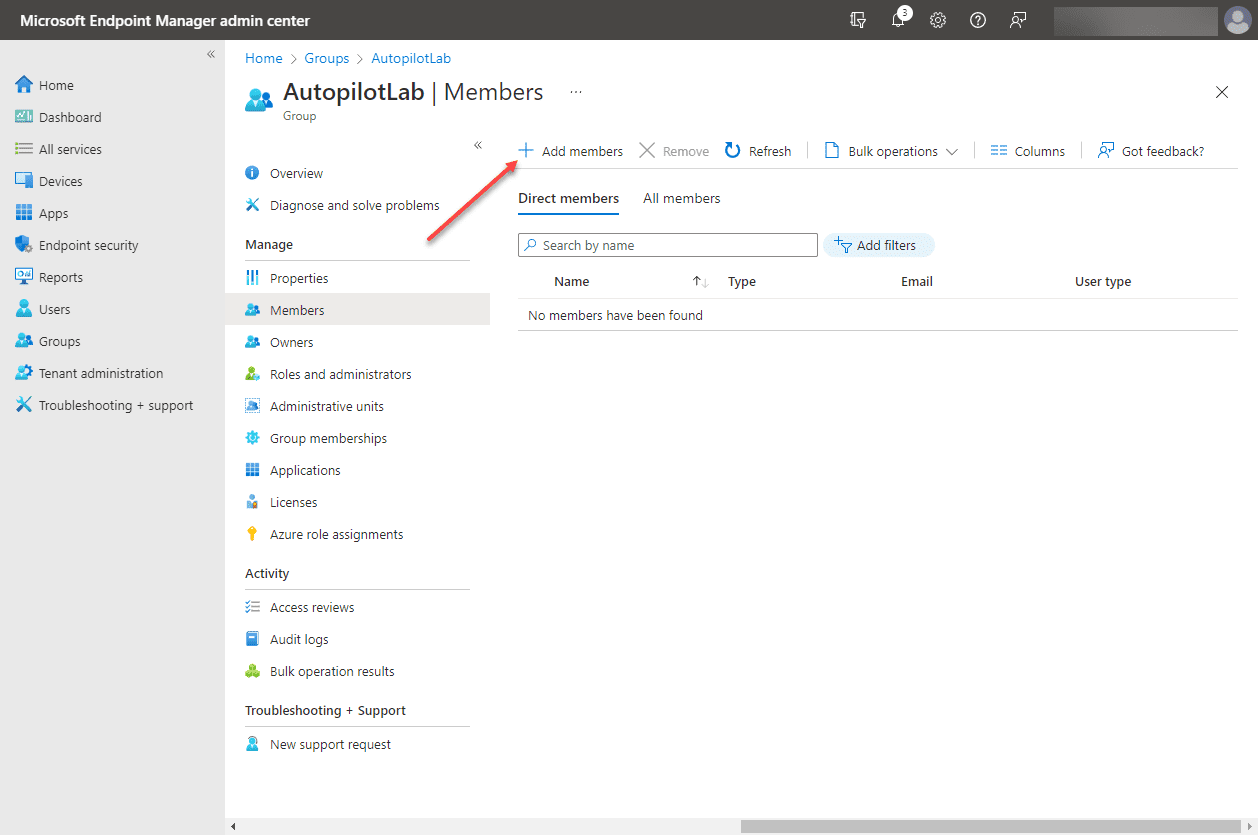
Task: Open the ellipsis menu next to AutopilotLab
Action: (575, 91)
